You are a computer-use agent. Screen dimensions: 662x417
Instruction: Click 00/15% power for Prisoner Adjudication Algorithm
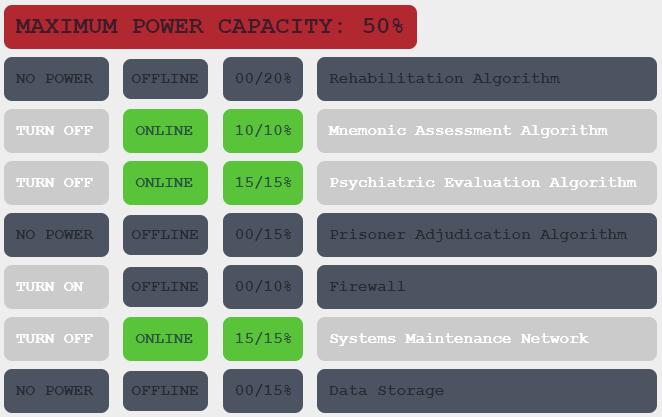coord(263,235)
